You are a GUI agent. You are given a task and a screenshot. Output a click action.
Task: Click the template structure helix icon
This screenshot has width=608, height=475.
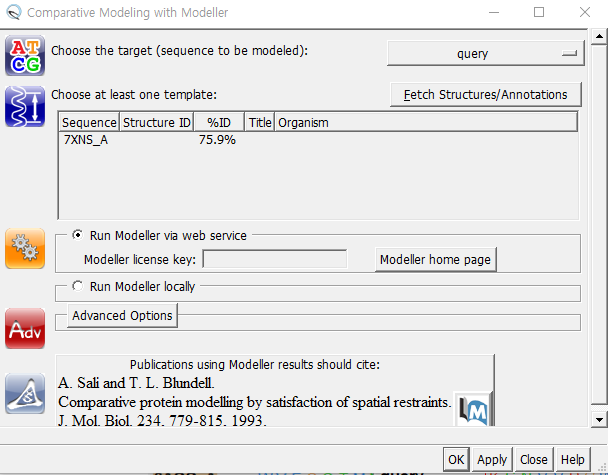point(25,106)
